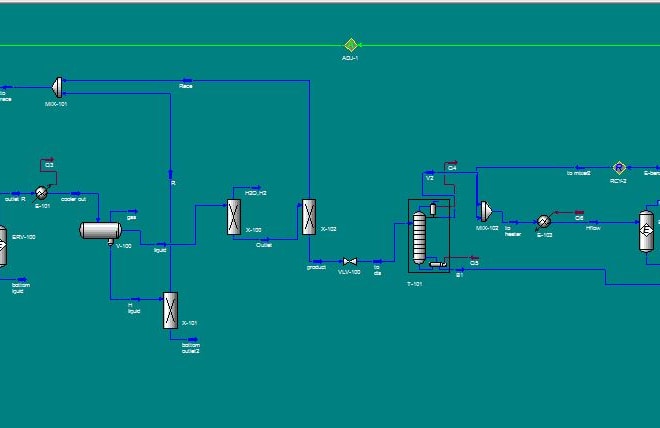Select the to mixer2 stream arrow
This screenshot has height=428, width=660.
click(580, 167)
